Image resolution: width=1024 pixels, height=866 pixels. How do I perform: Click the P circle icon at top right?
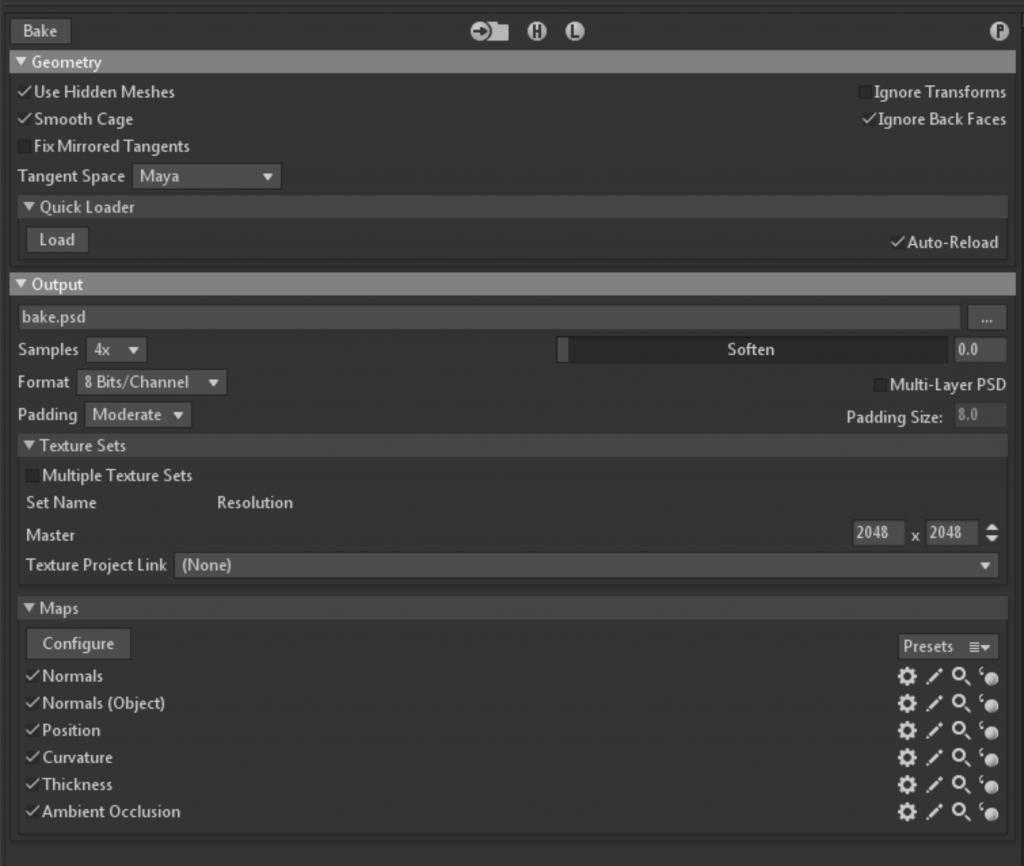(x=999, y=31)
